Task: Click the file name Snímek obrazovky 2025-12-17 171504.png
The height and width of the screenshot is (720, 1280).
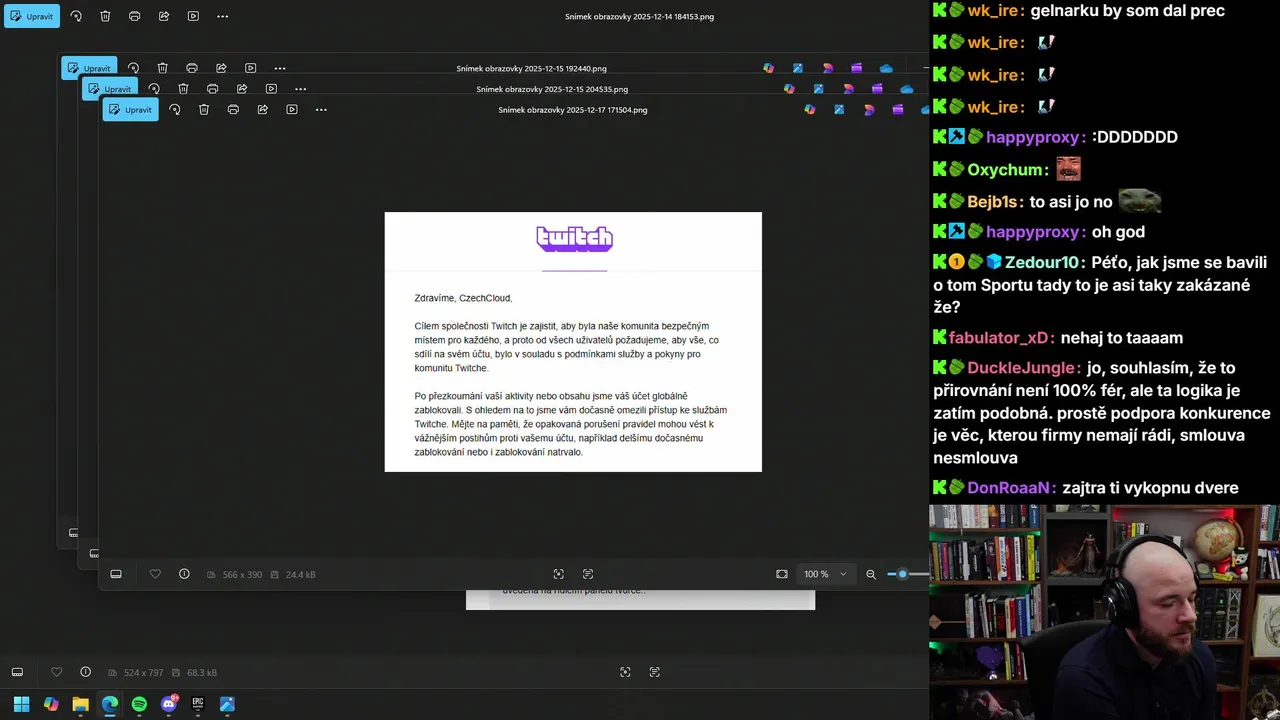Action: coord(573,110)
